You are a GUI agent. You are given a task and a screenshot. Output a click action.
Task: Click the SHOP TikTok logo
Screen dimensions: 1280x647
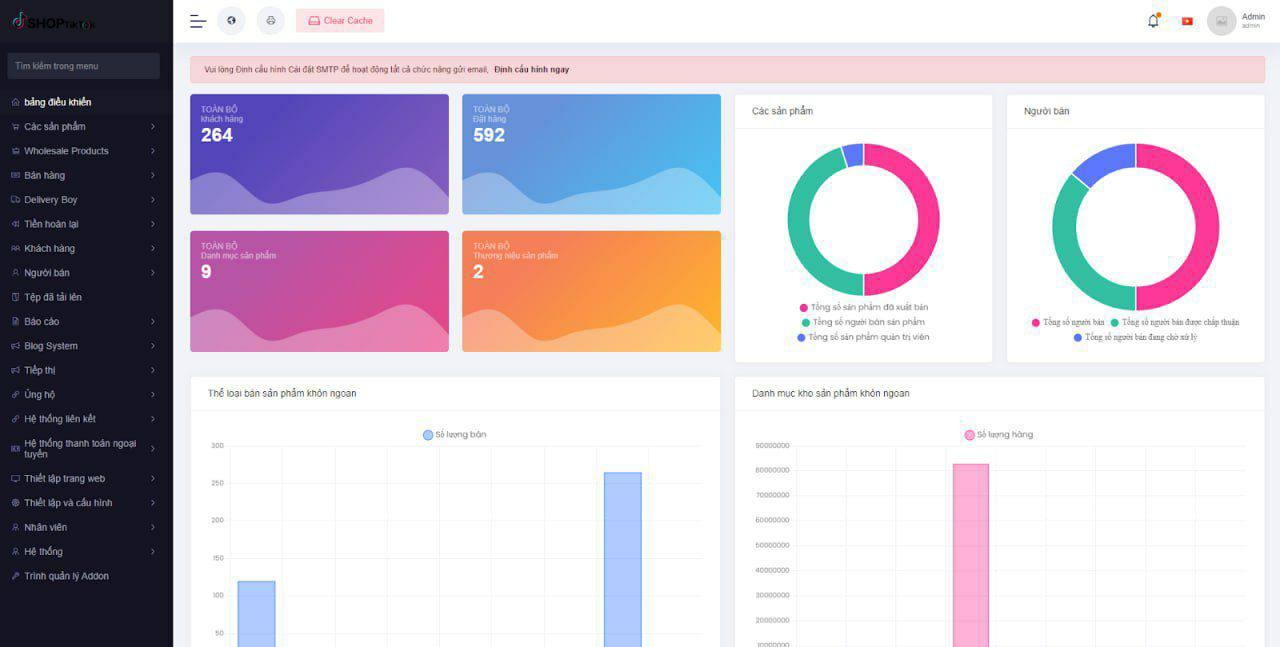pos(55,21)
